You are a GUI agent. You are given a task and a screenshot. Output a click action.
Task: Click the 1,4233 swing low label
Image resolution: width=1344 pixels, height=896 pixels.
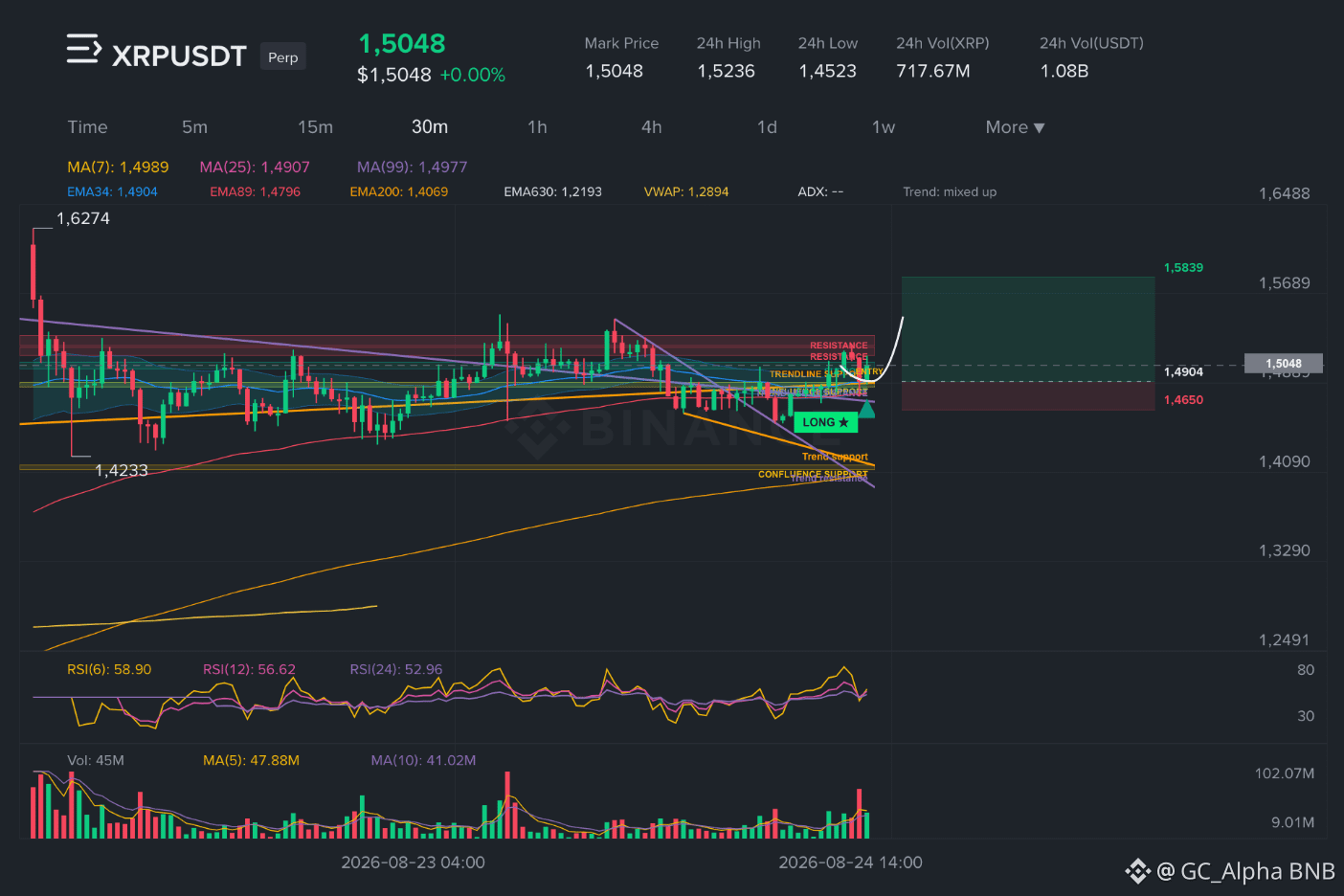pyautogui.click(x=122, y=470)
